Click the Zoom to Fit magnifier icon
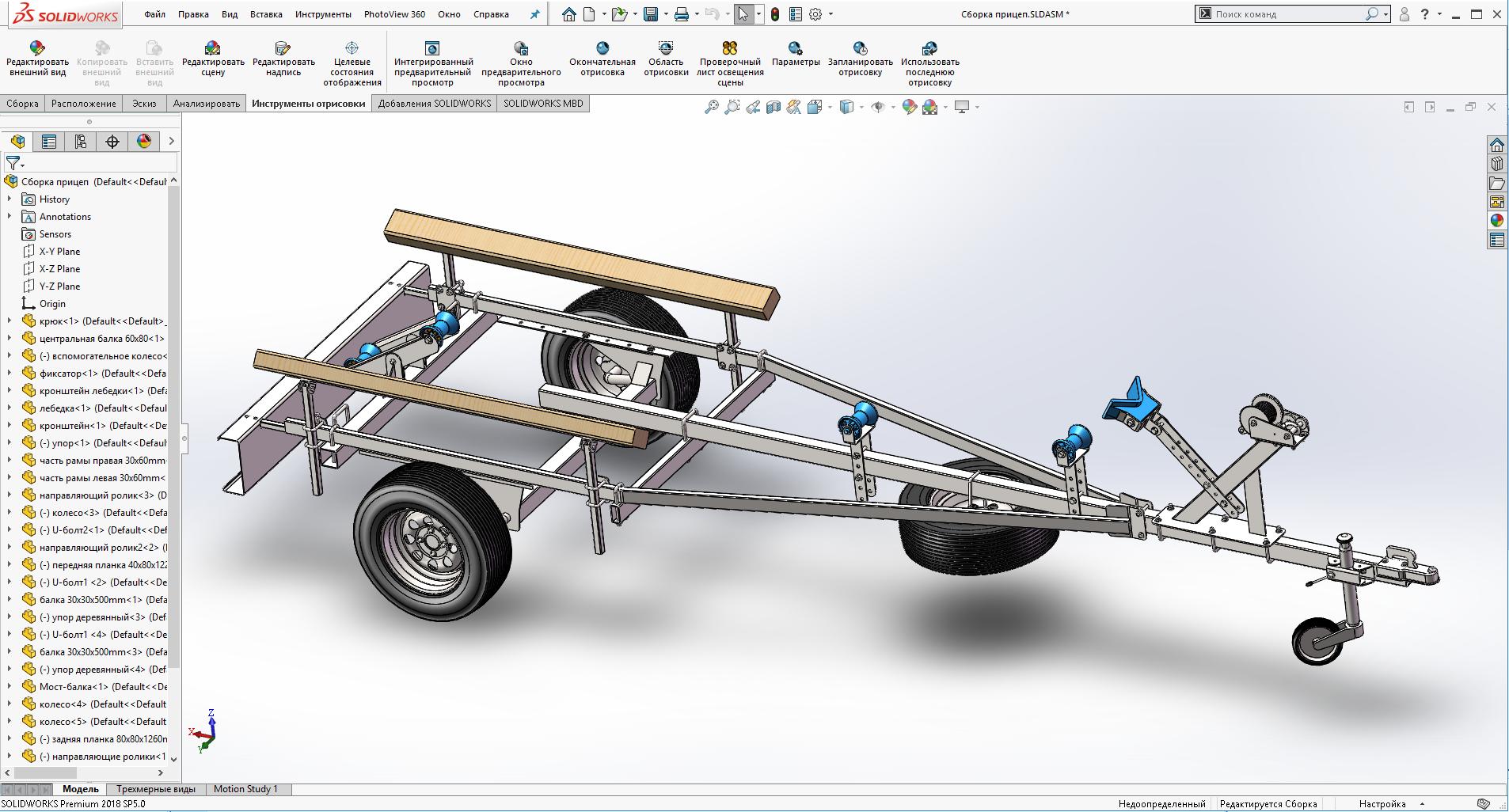The width and height of the screenshot is (1509, 812). (x=712, y=107)
